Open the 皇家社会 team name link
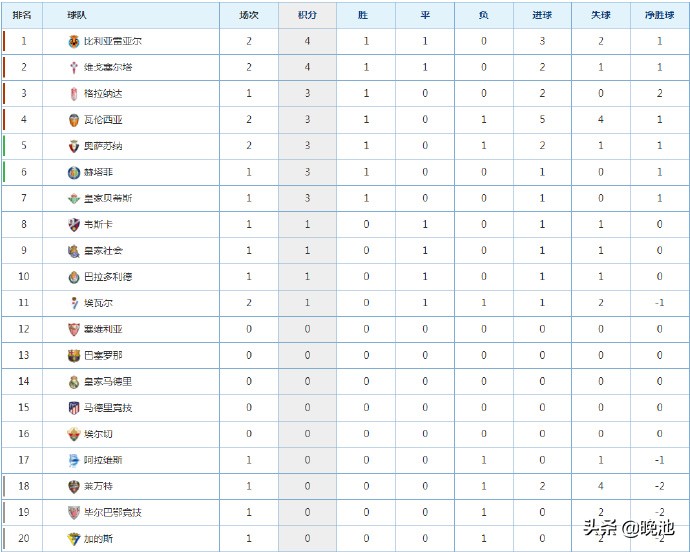690x552 pixels. tap(104, 250)
